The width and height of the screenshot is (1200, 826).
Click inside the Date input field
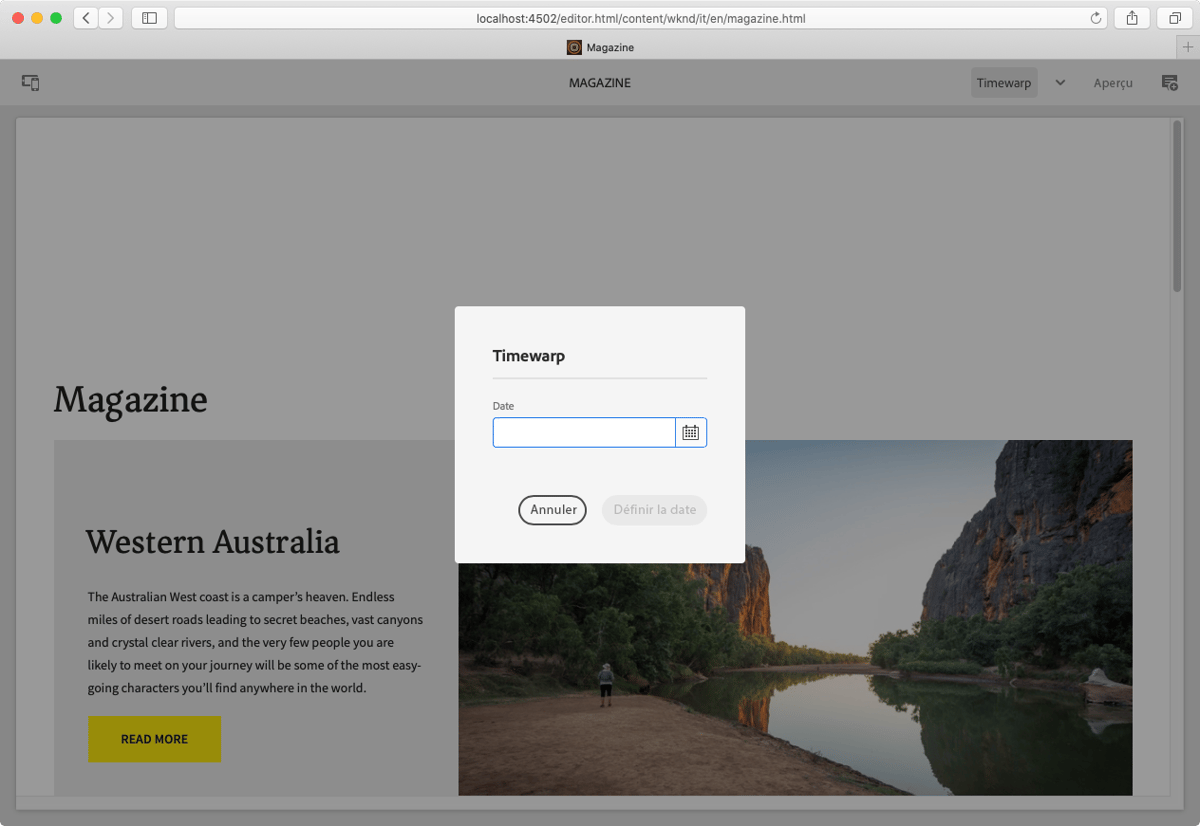click(x=583, y=431)
